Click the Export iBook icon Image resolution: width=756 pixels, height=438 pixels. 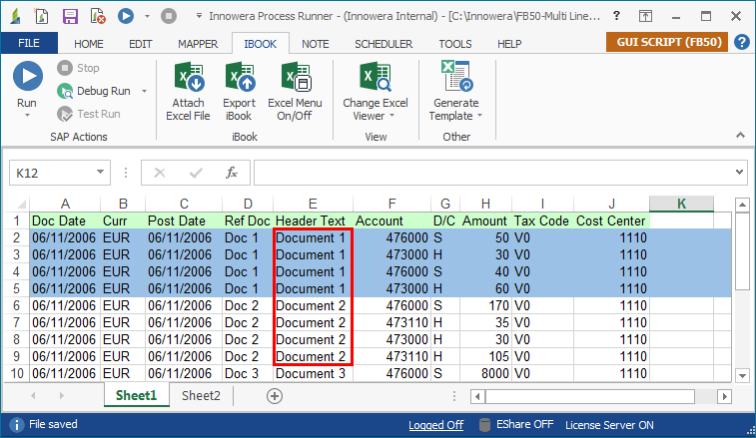[239, 77]
